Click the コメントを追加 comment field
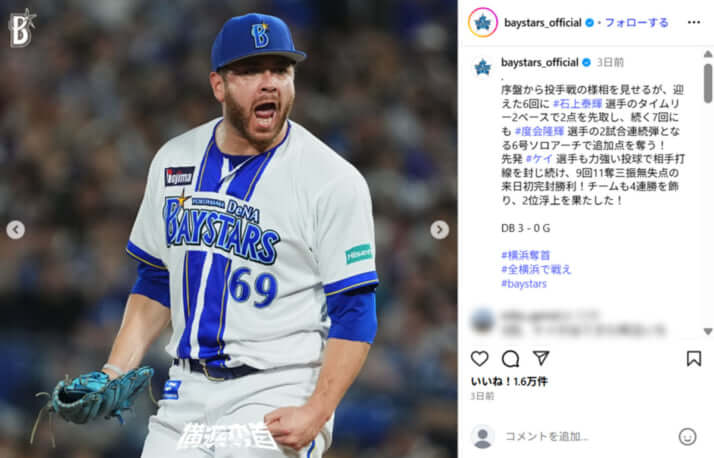The image size is (714, 458). tap(587, 437)
